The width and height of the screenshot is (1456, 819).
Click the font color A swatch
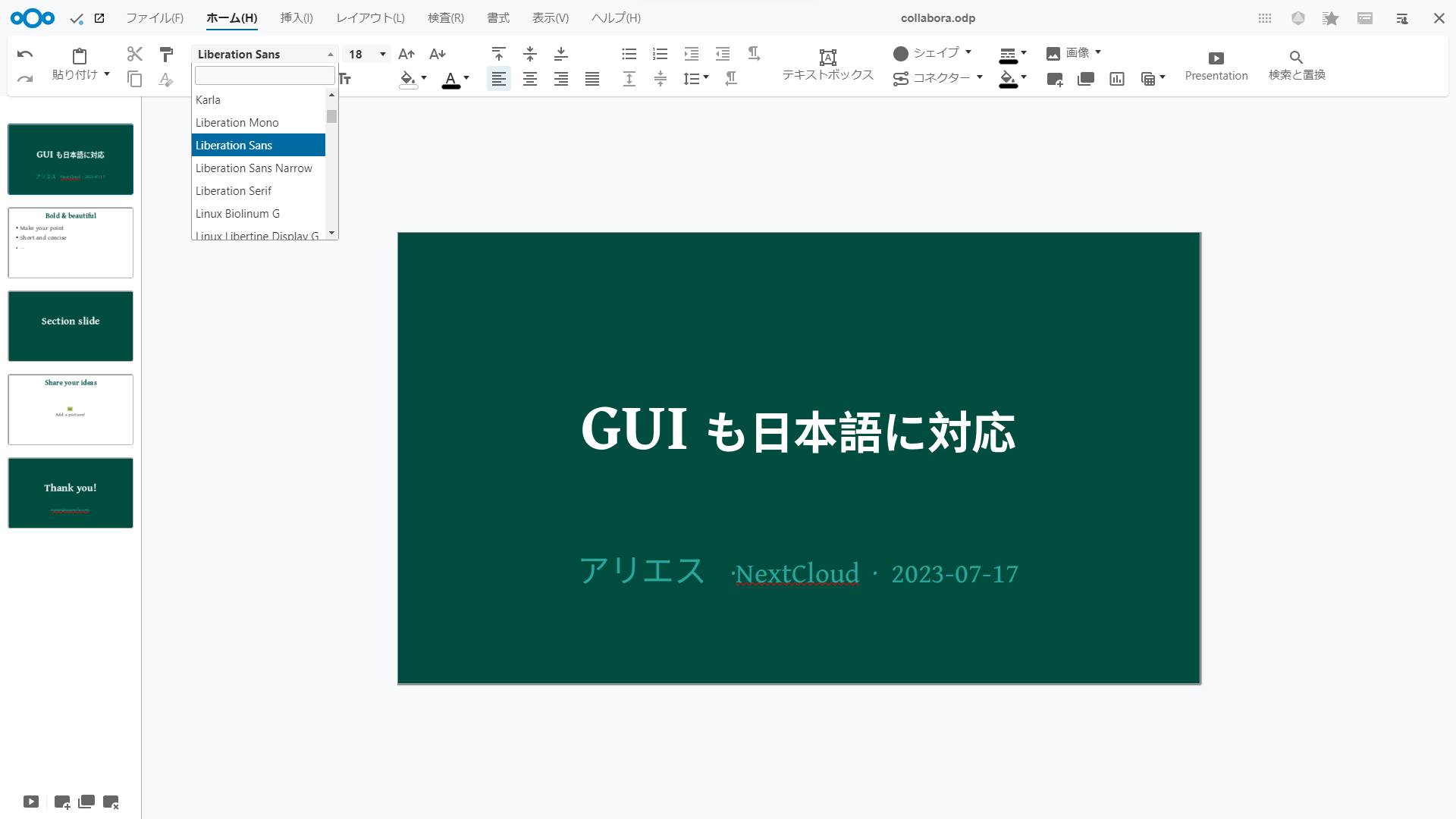click(x=450, y=79)
